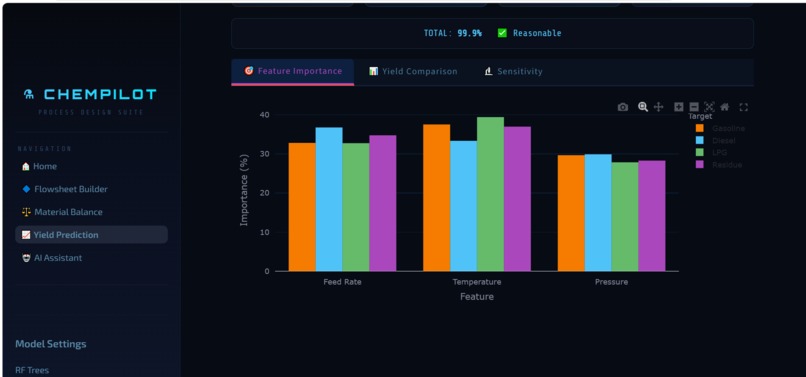Go to Home in the navigation
The width and height of the screenshot is (806, 377).
pyautogui.click(x=91, y=167)
